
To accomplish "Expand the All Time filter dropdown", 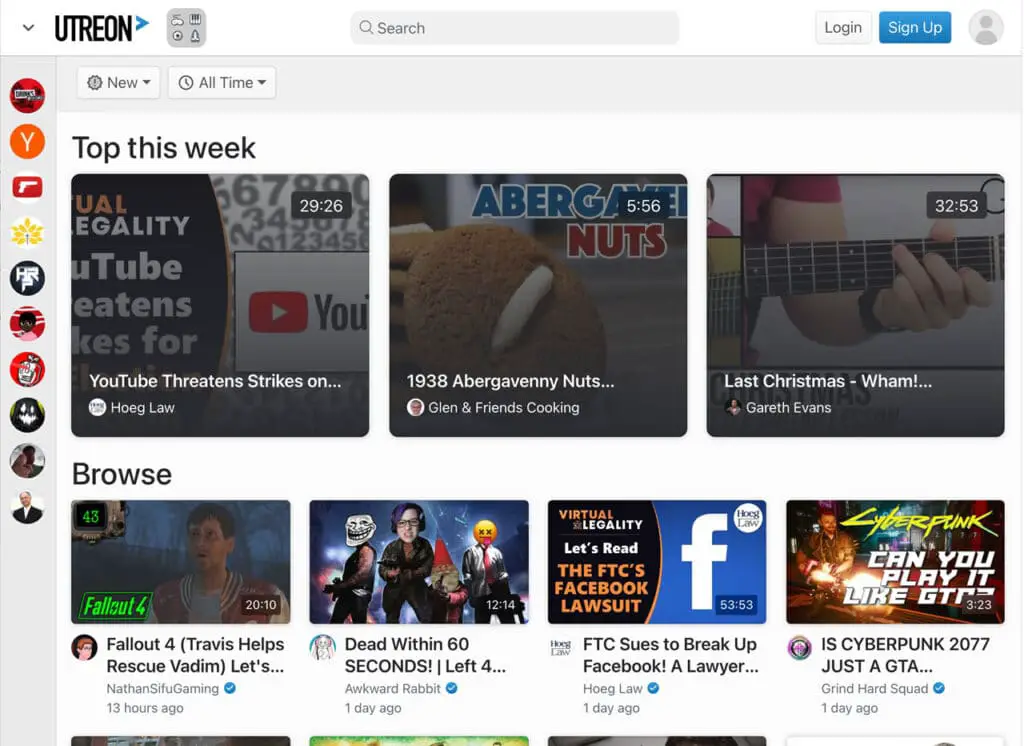I will [221, 82].
